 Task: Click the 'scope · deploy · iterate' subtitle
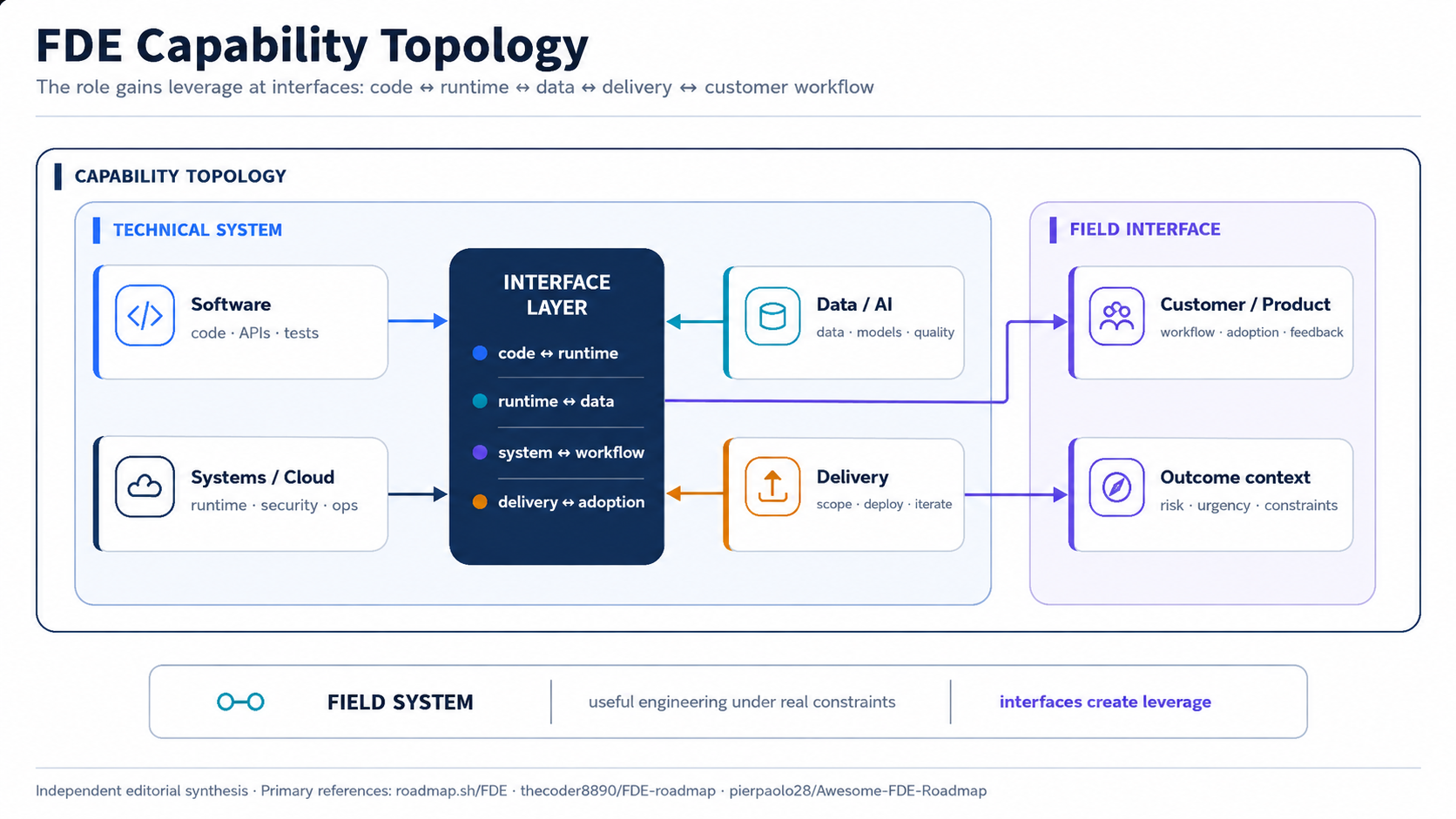pyautogui.click(x=884, y=505)
